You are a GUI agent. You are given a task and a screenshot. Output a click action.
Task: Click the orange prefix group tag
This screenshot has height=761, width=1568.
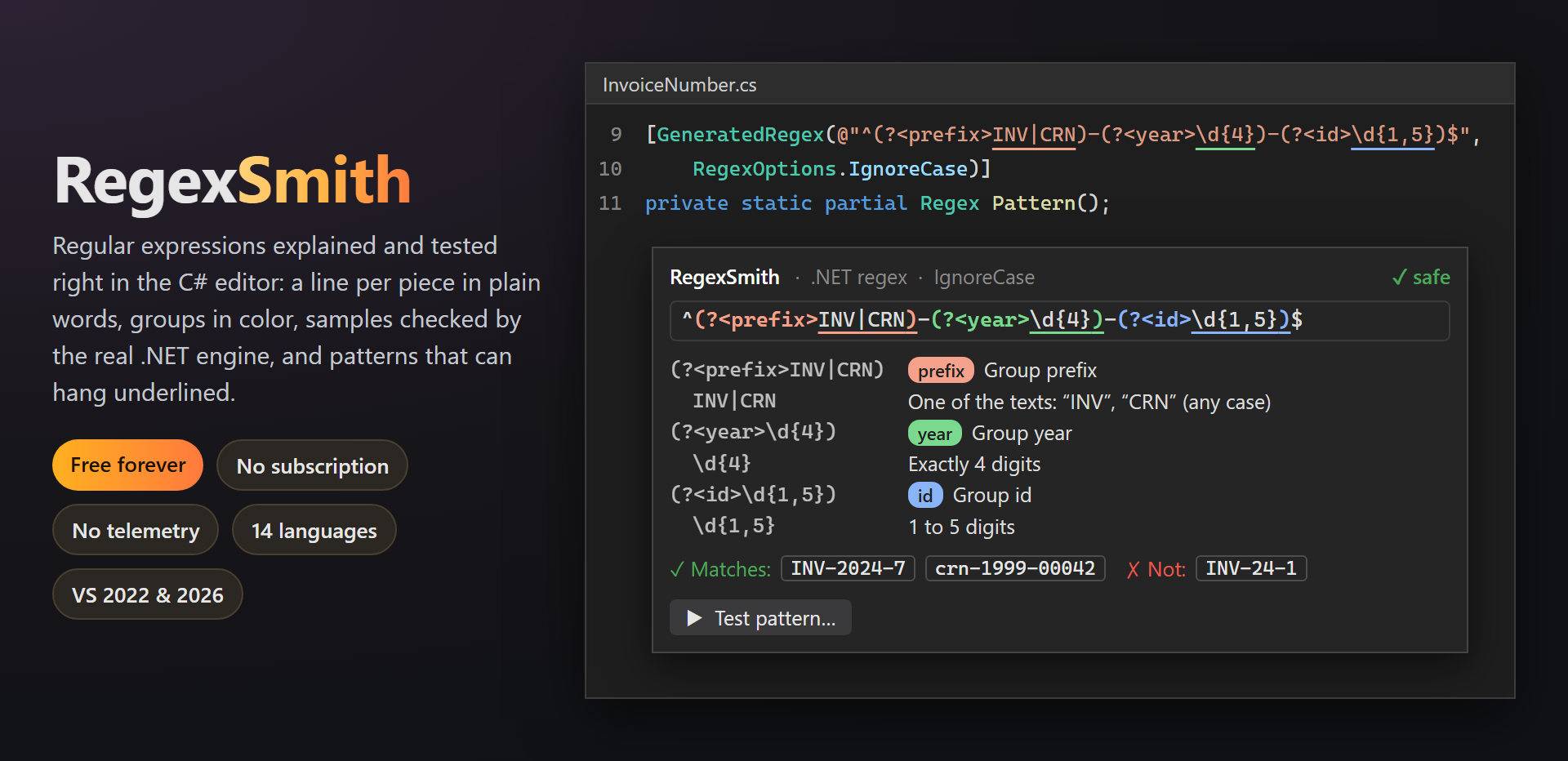click(x=941, y=371)
